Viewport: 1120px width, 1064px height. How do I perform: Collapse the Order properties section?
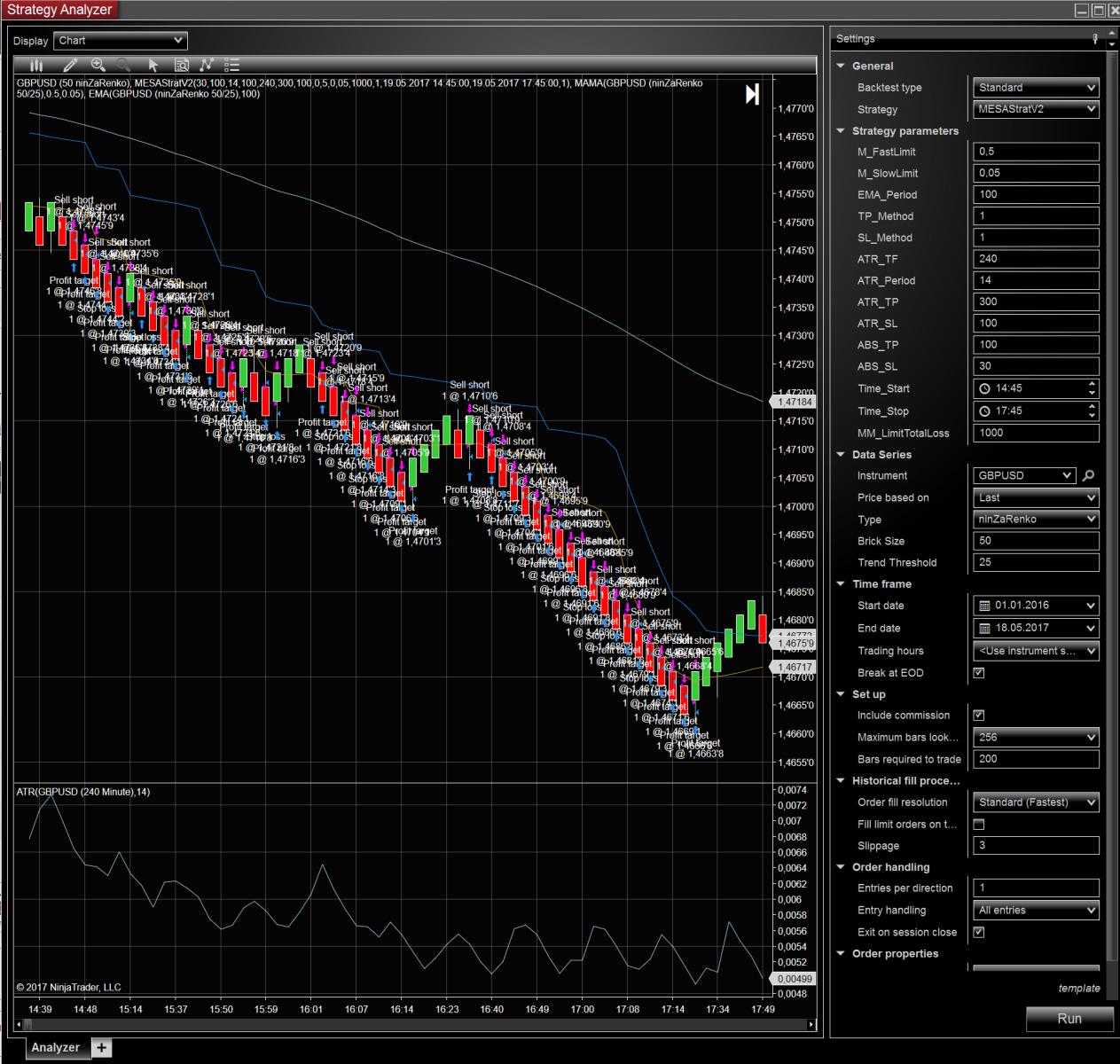[x=841, y=953]
